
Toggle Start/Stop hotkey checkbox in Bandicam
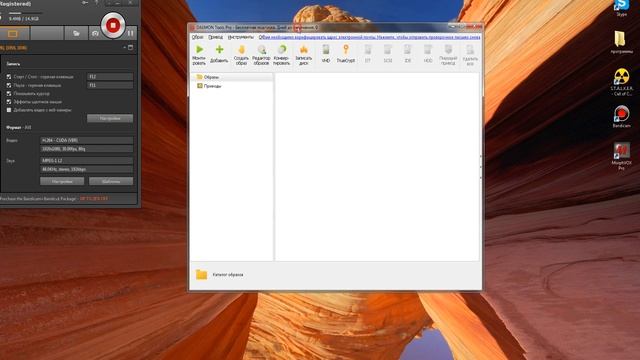click(x=9, y=77)
